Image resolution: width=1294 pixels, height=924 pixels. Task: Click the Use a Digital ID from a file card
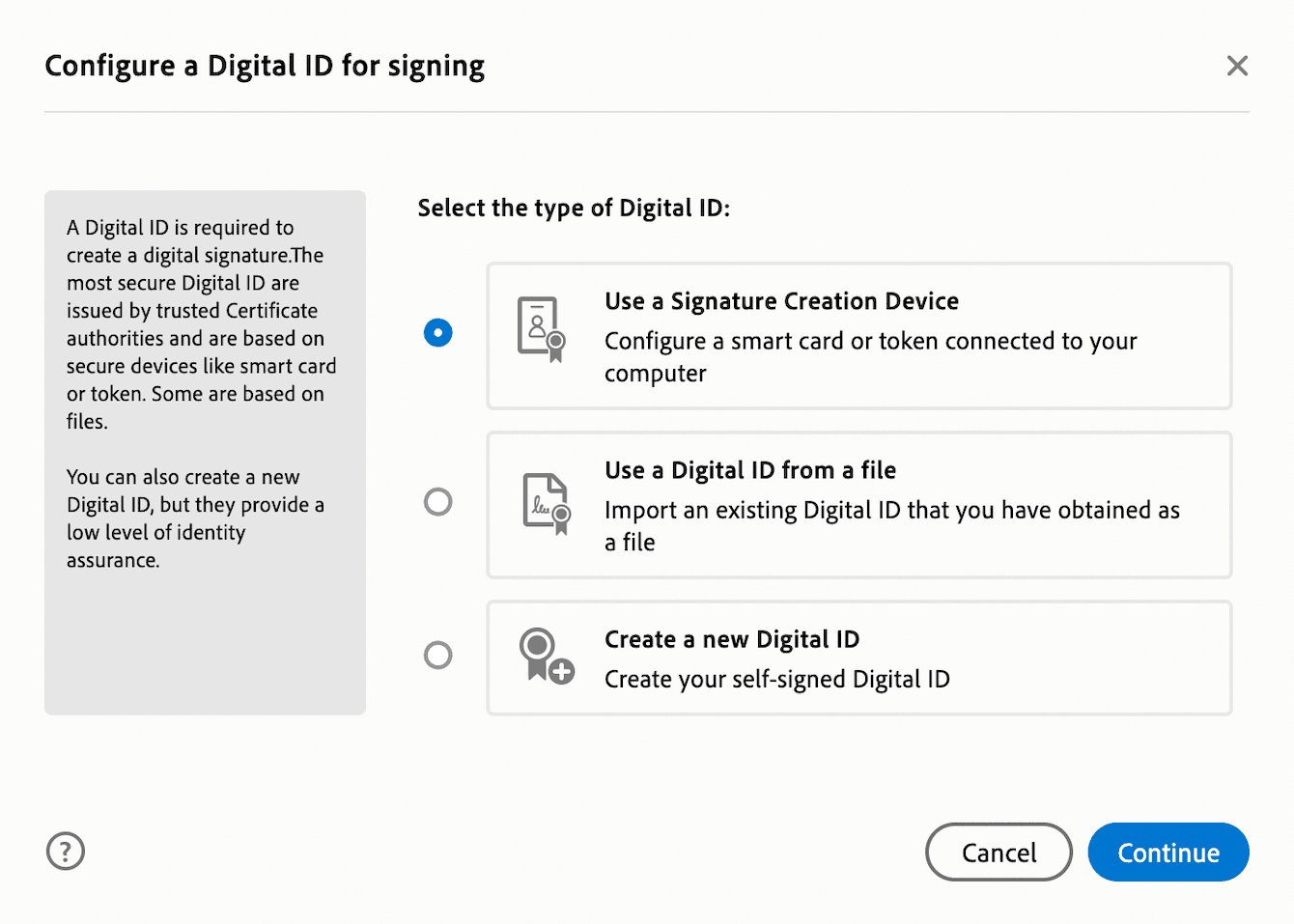[859, 504]
